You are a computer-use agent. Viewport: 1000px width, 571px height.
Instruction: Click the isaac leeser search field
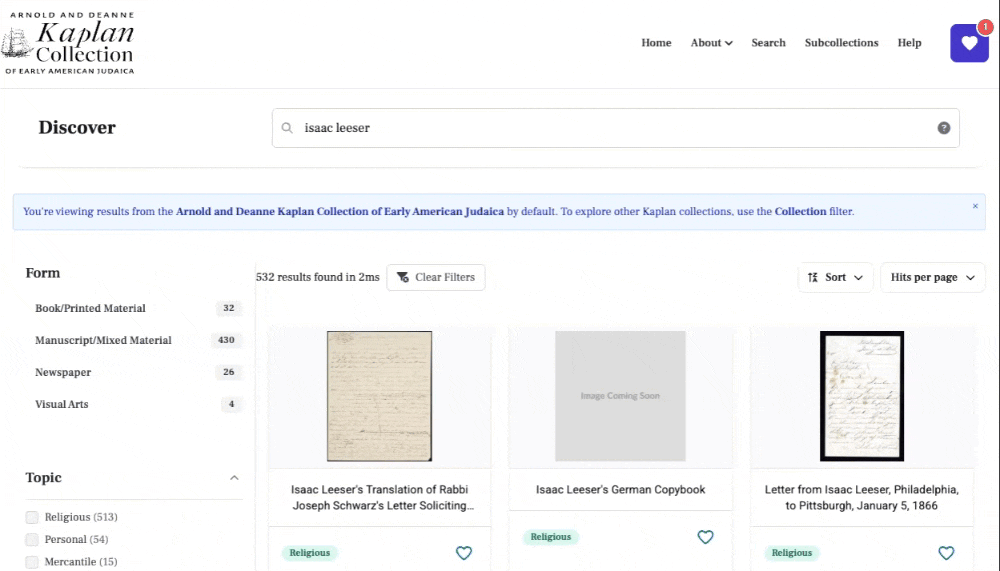615,128
